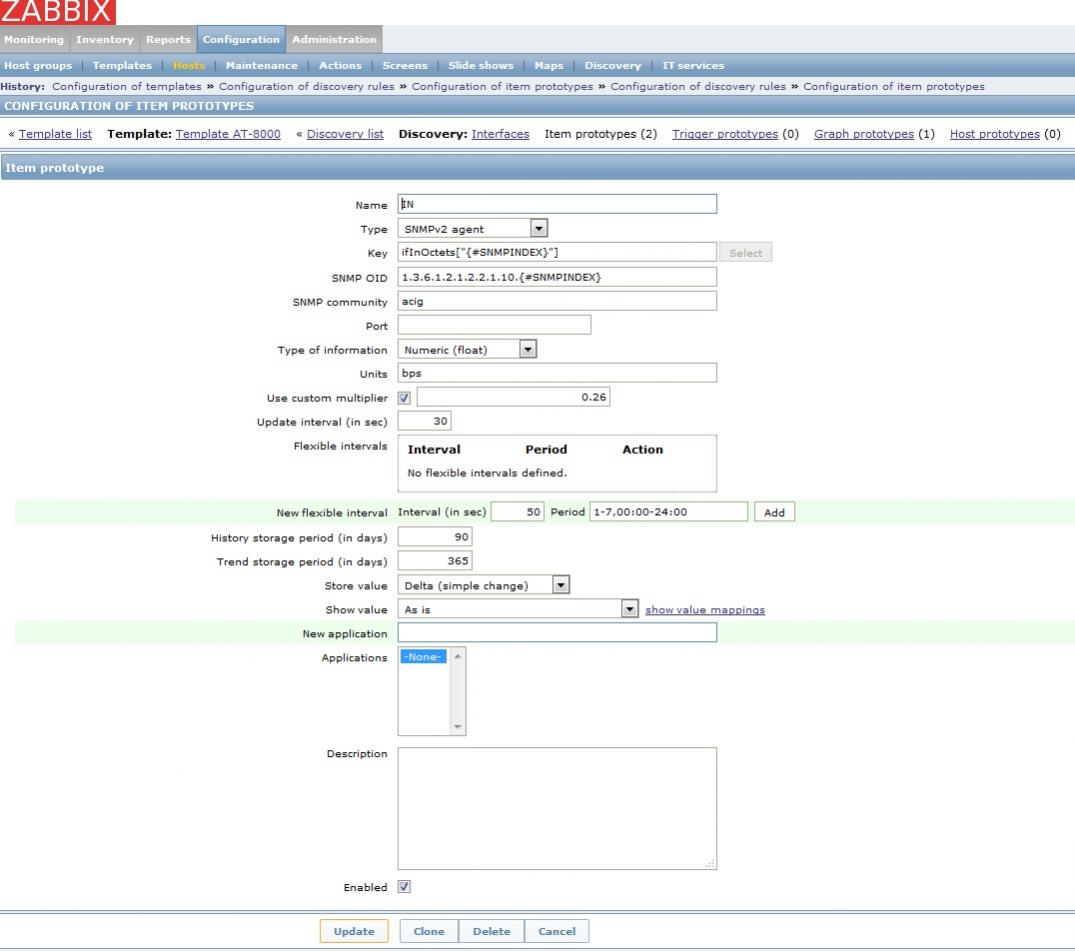Open the show value mappings link

point(705,610)
